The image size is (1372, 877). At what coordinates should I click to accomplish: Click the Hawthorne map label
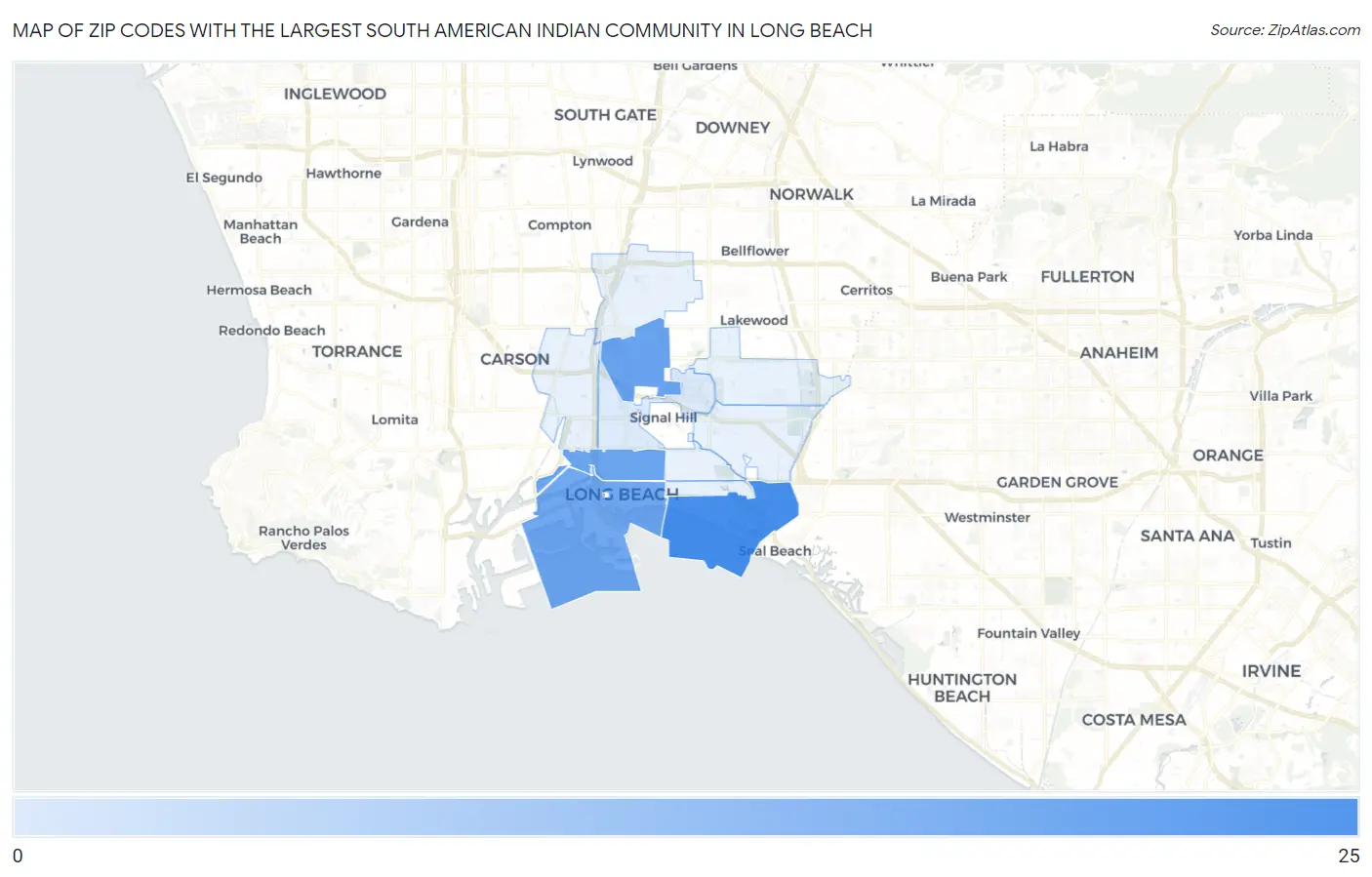click(x=343, y=173)
